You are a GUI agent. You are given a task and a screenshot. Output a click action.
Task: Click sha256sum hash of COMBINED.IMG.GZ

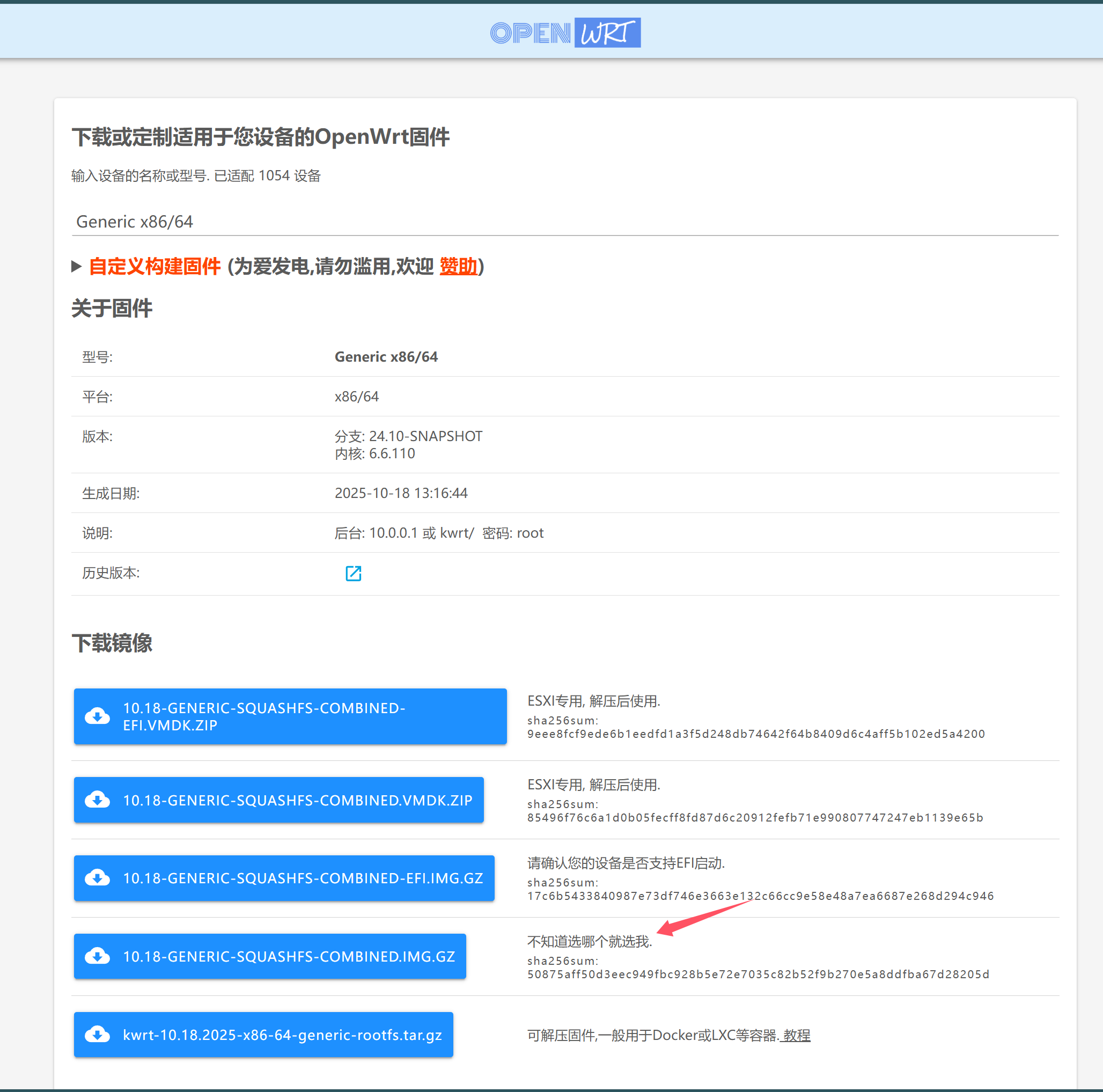tap(758, 974)
